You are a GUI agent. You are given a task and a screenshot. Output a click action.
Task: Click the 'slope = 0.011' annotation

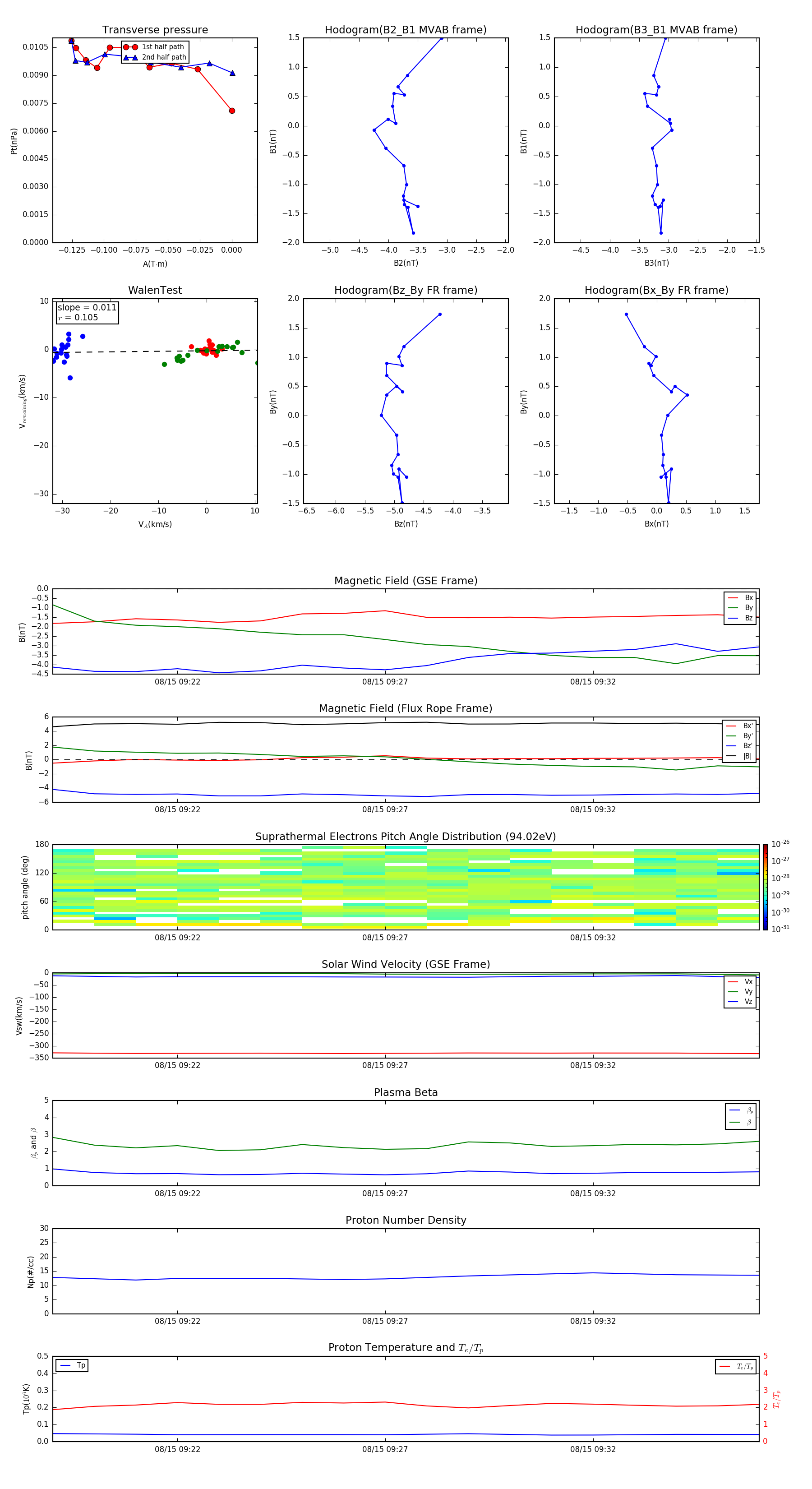point(87,308)
